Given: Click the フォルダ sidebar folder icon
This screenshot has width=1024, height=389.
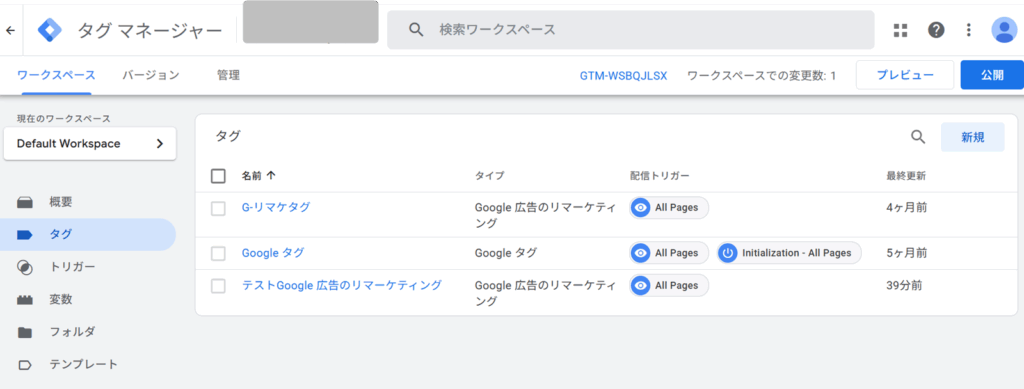Looking at the screenshot, I should pos(25,332).
